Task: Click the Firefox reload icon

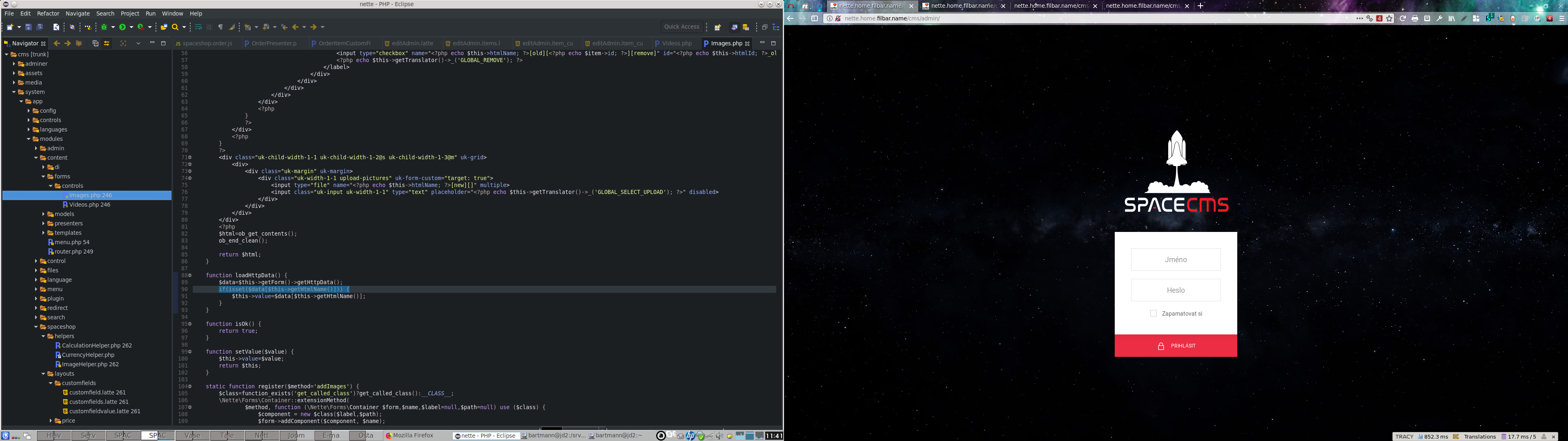Action: click(x=1403, y=18)
